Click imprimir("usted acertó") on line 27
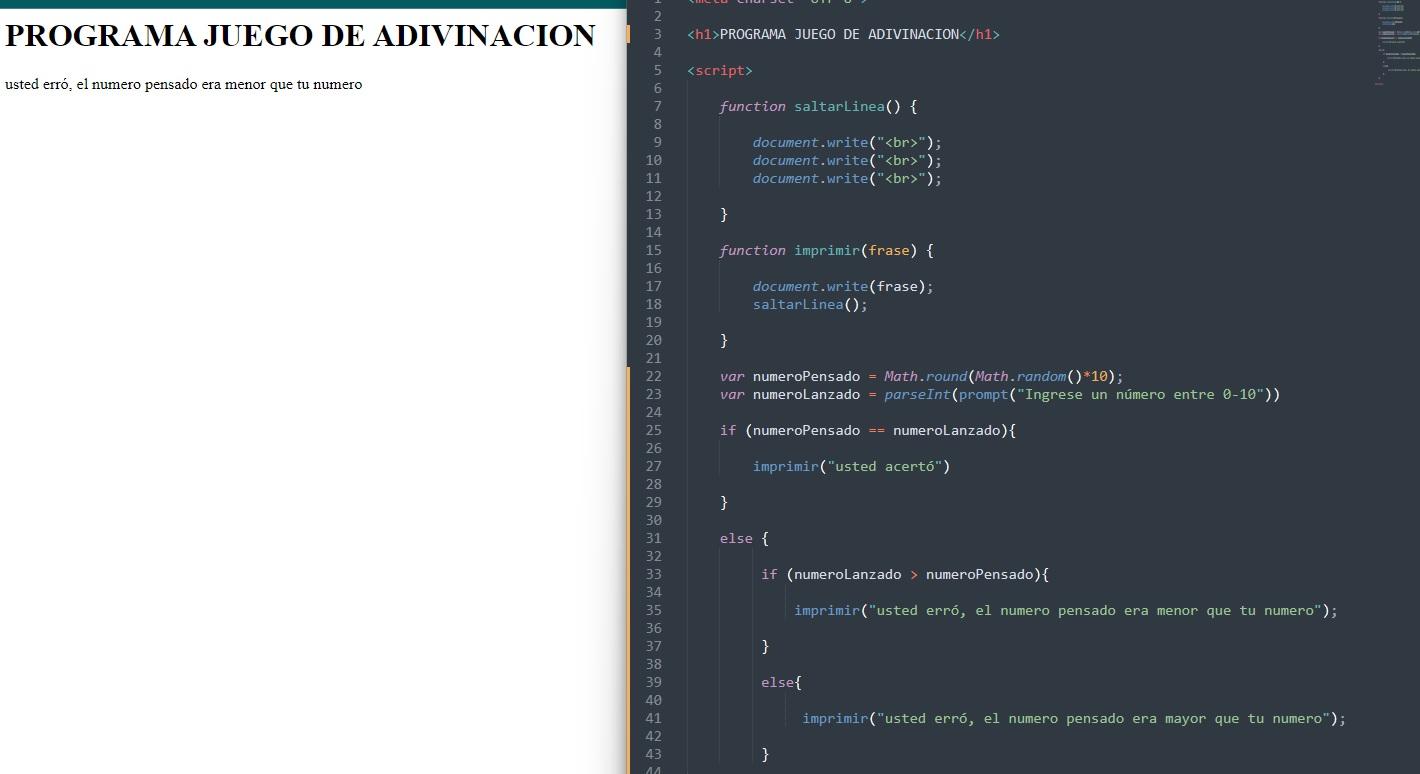 [x=851, y=466]
